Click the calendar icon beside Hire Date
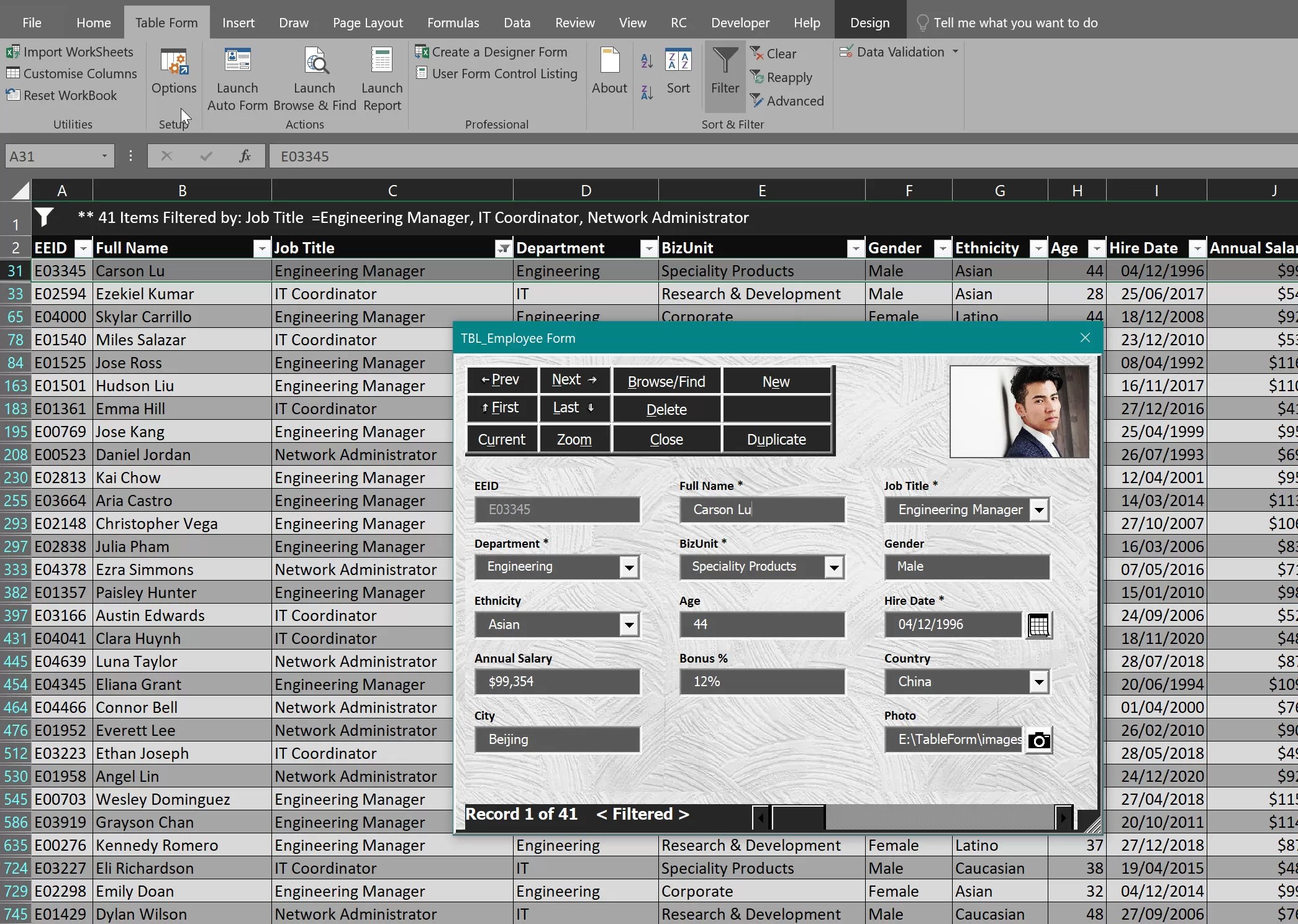Viewport: 1298px width, 924px height. click(1038, 625)
